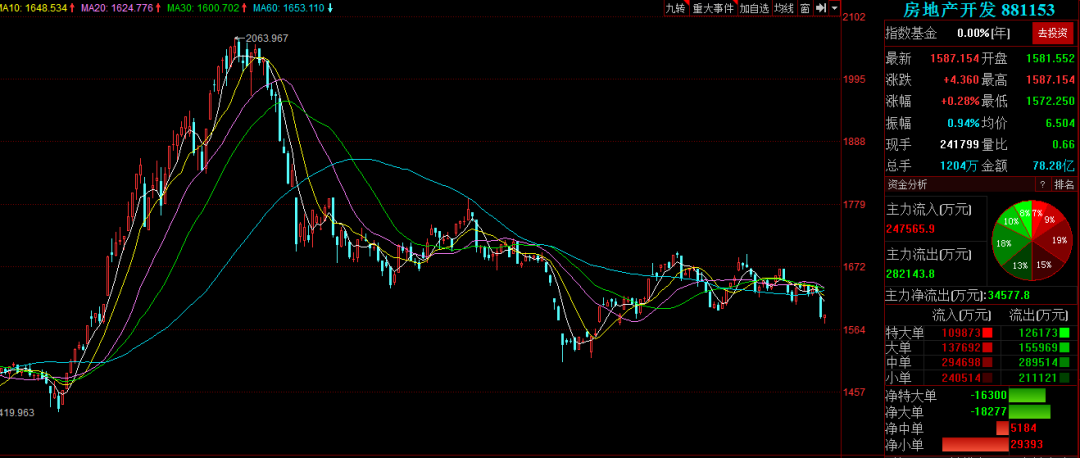Select the 资金分析 panel header

tap(907, 185)
